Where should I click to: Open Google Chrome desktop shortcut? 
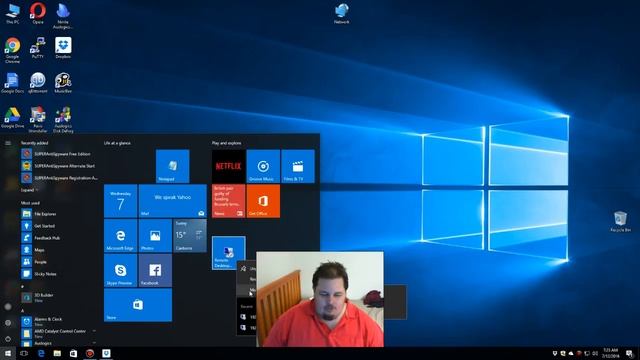click(x=12, y=50)
